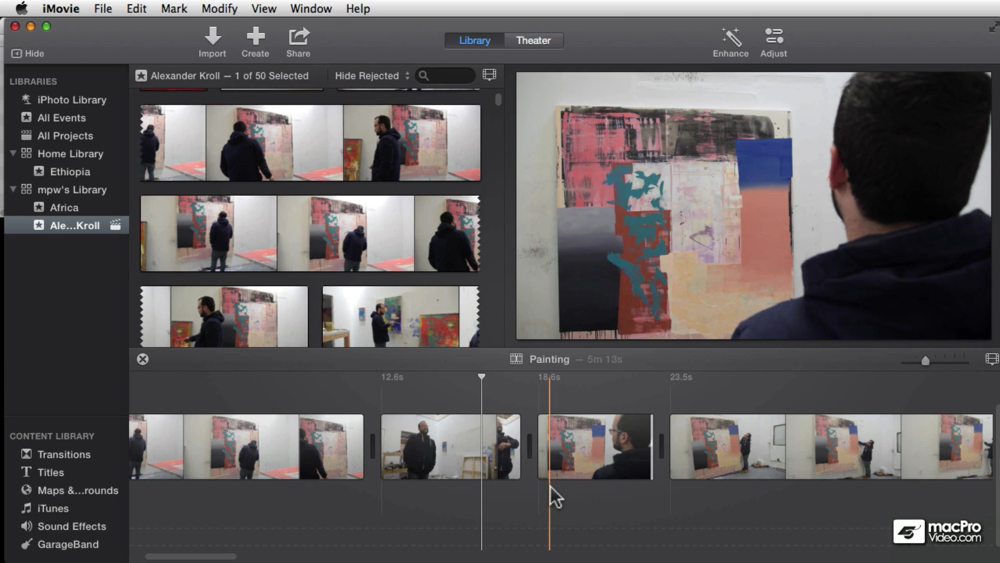Image resolution: width=1000 pixels, height=563 pixels.
Task: Adjust the timeline zoom slider
Action: 925,361
